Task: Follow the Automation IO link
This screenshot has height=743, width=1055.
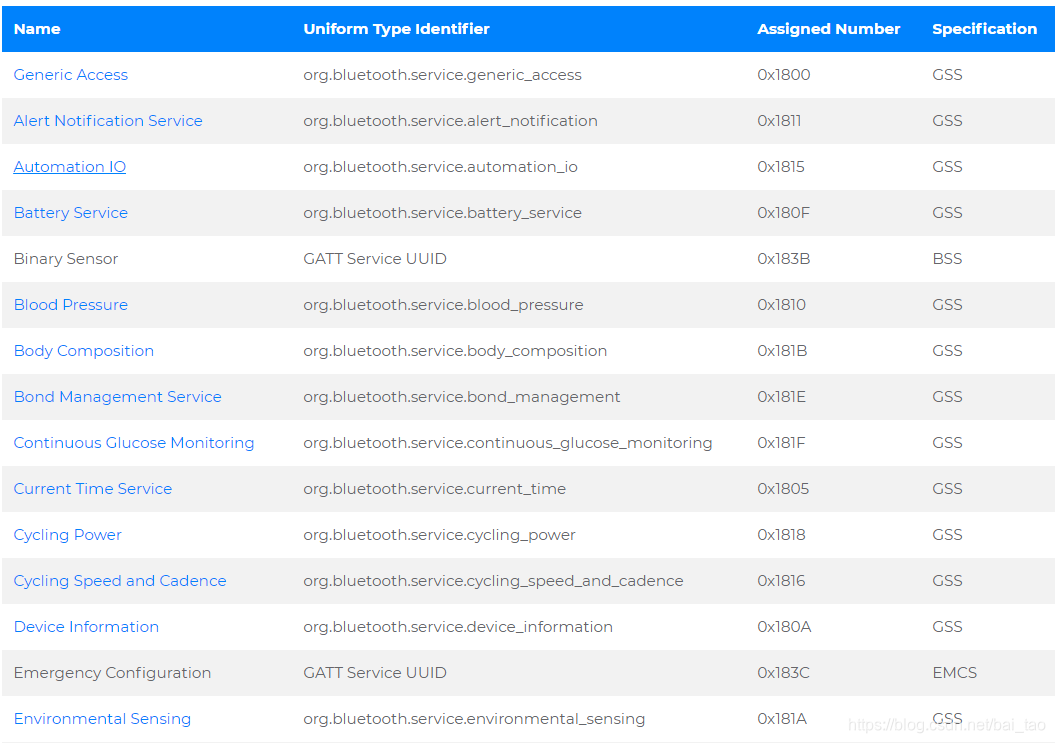Action: (70, 167)
